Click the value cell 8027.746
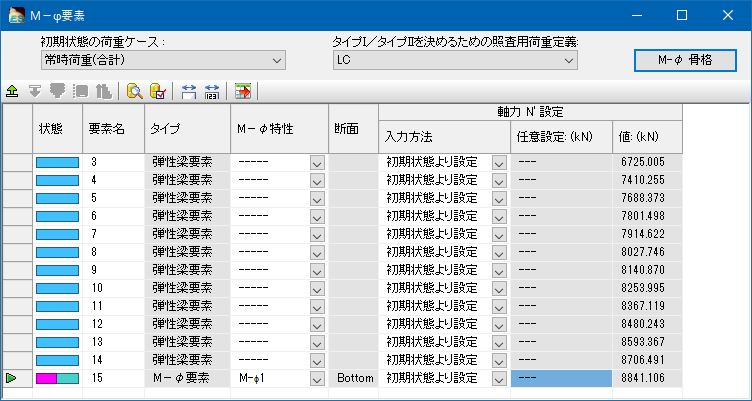Image resolution: width=752 pixels, height=401 pixels. (x=647, y=252)
